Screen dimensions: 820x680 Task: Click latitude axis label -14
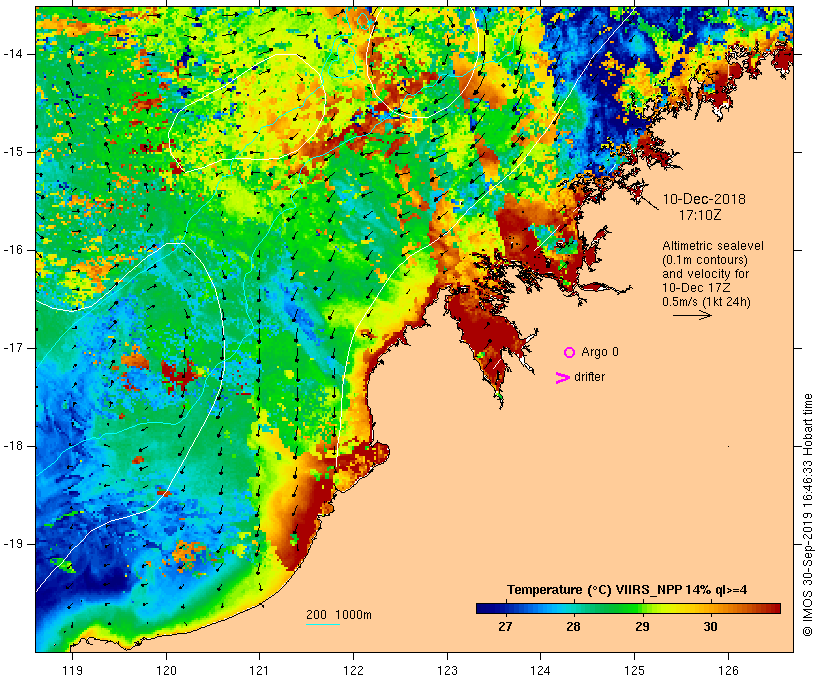tap(13, 54)
